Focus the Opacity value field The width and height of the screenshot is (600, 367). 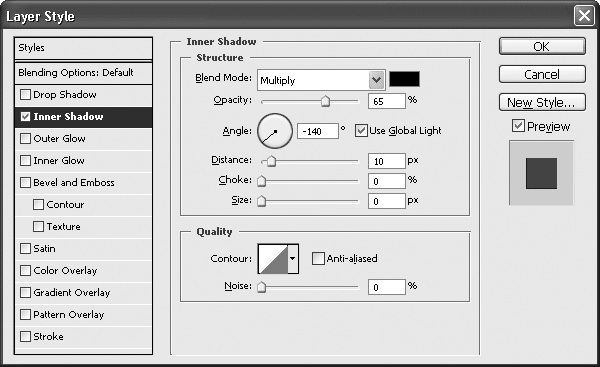(x=386, y=101)
